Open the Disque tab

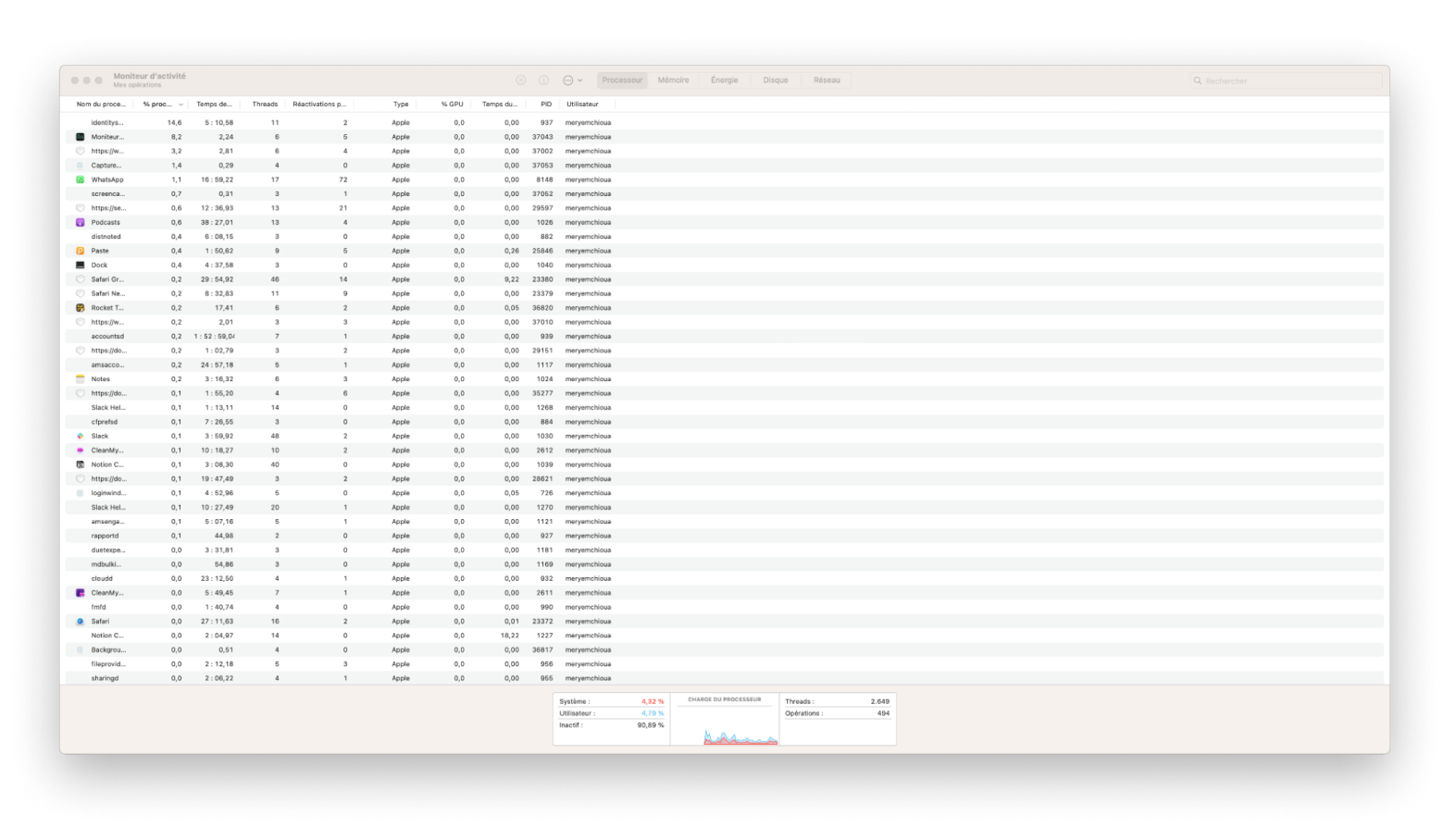tap(776, 80)
